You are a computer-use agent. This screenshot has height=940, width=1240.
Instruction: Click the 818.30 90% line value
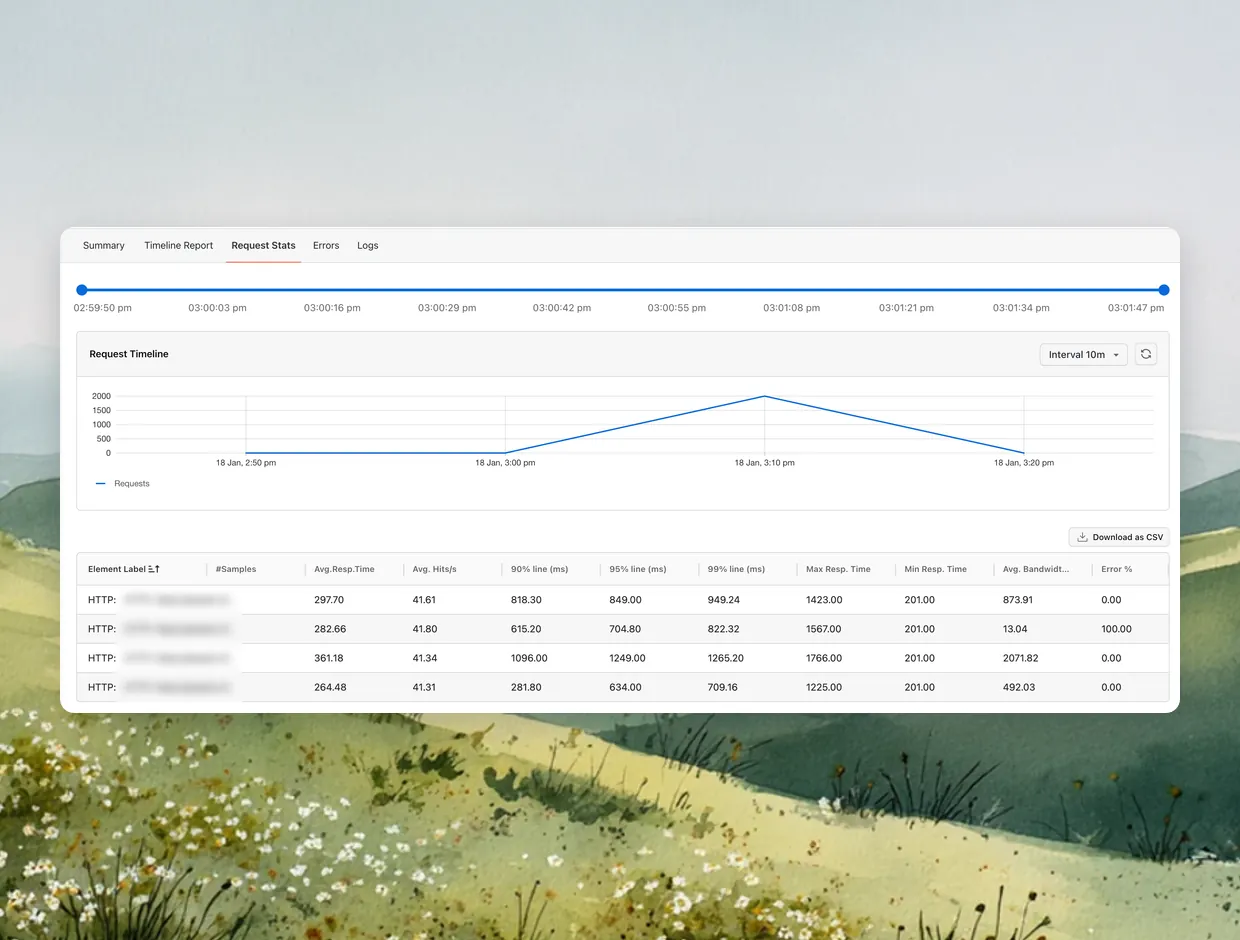tap(526, 600)
